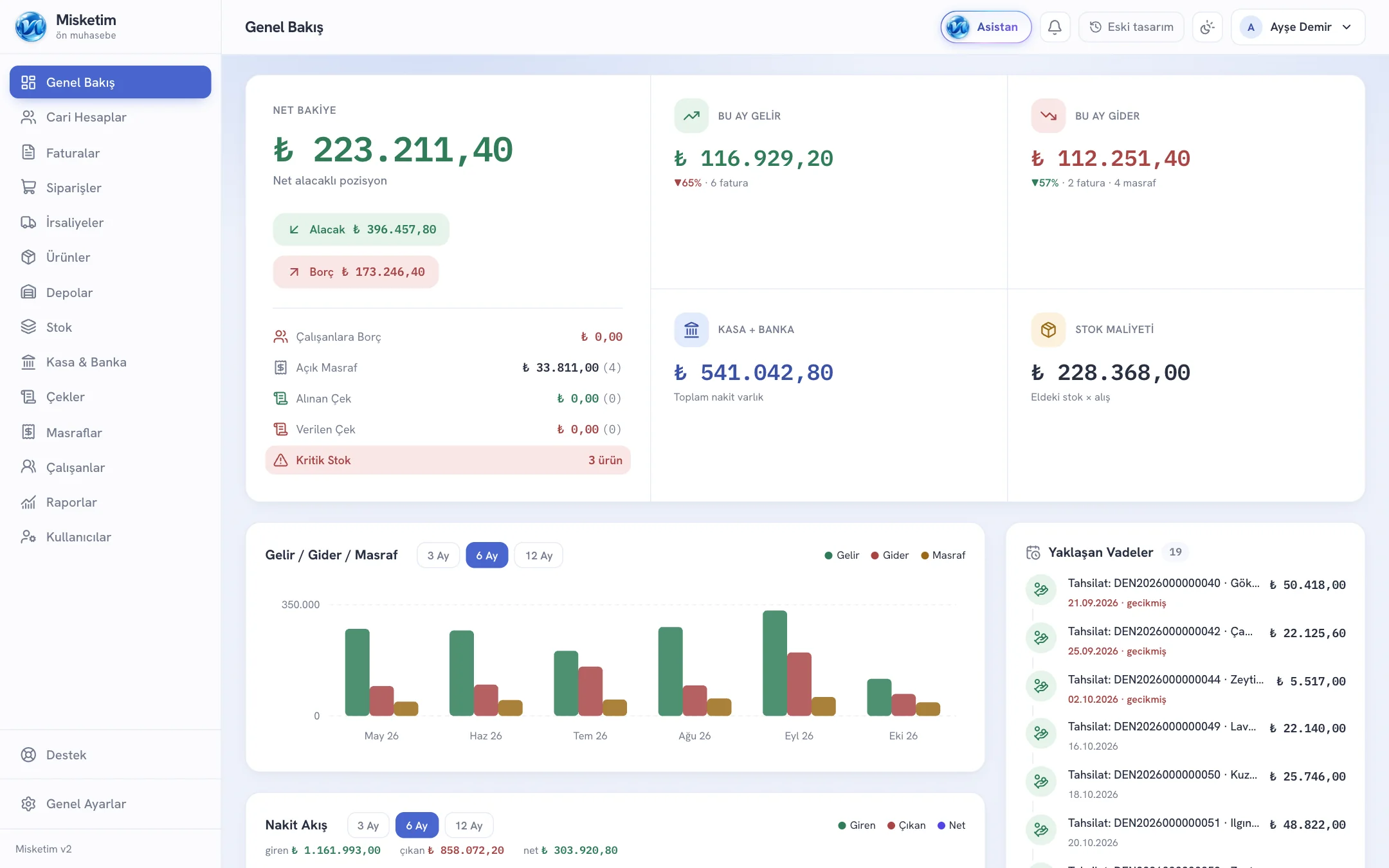Select 3 Ay range in Gelir/Gider chart
This screenshot has height=868, width=1389.
point(438,556)
